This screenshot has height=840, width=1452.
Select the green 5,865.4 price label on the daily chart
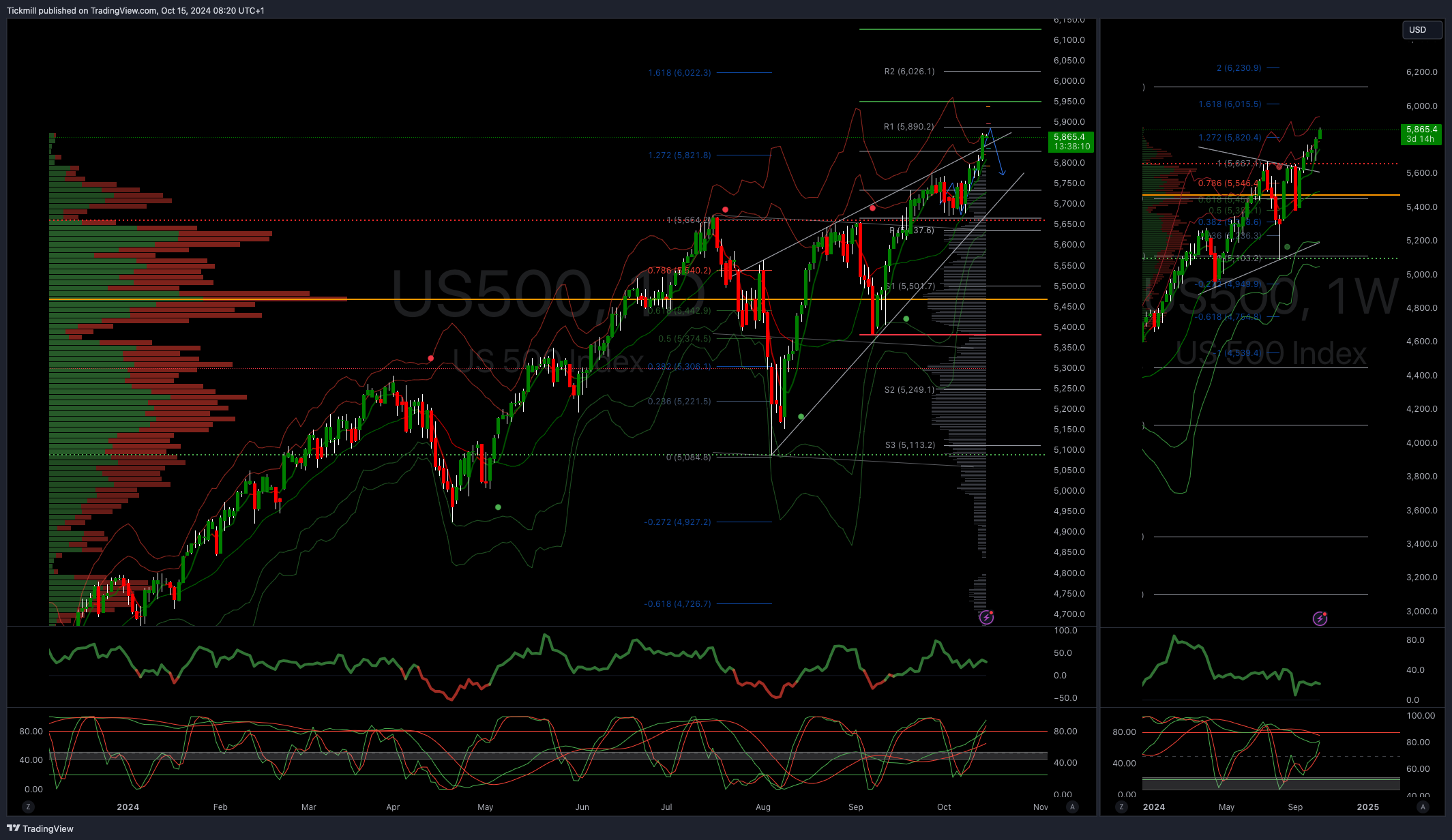coord(1071,142)
